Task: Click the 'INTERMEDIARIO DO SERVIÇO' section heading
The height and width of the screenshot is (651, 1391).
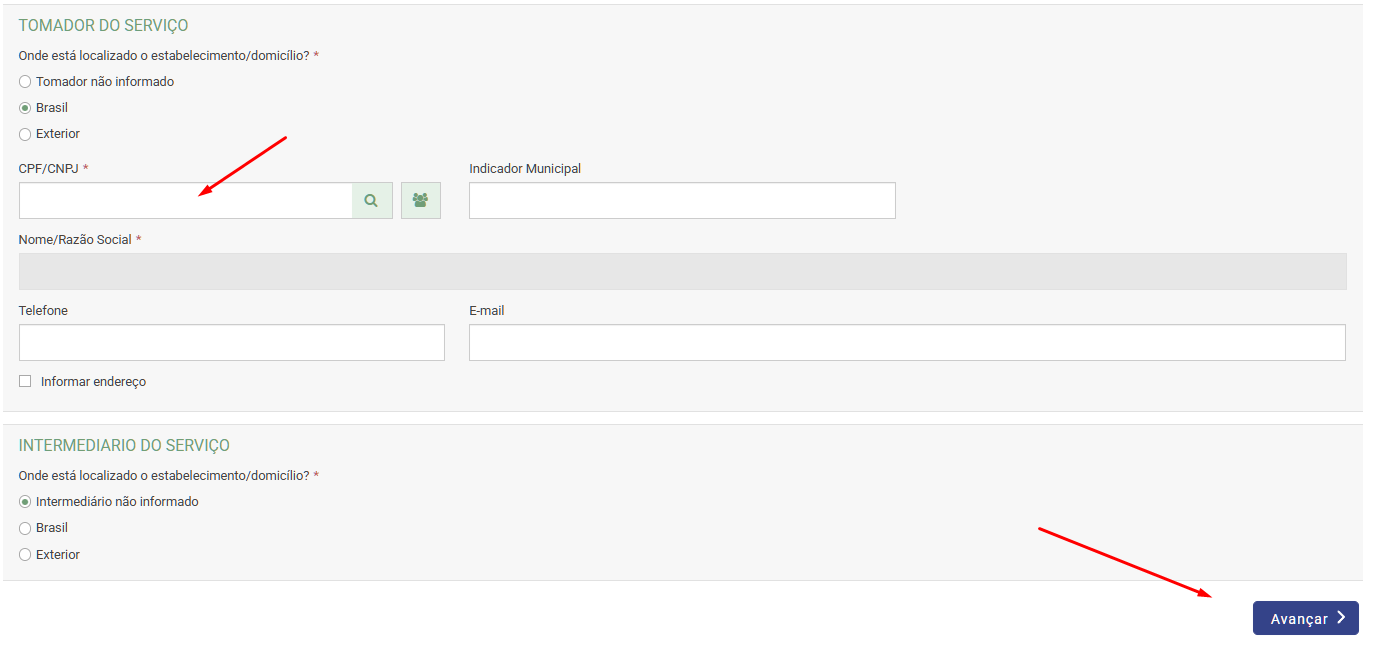Action: (124, 446)
